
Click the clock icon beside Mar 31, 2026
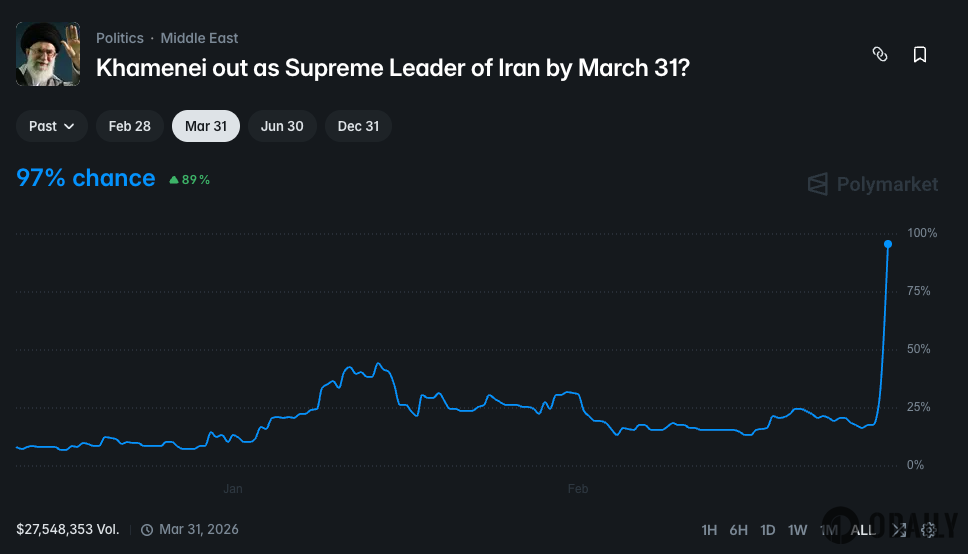[147, 530]
